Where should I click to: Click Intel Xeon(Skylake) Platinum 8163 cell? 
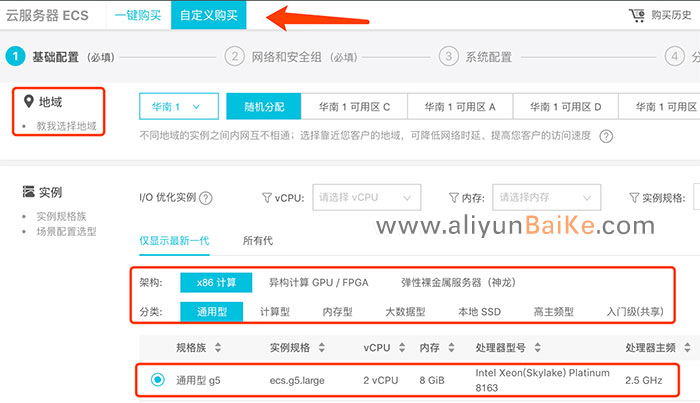click(x=542, y=380)
